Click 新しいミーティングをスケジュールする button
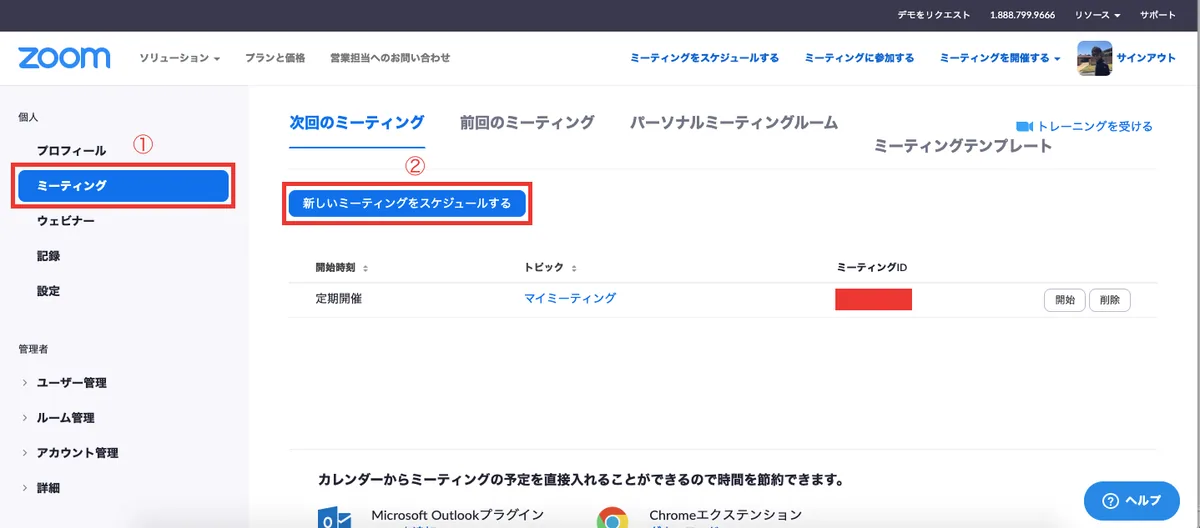This screenshot has width=1200, height=528. (x=407, y=203)
